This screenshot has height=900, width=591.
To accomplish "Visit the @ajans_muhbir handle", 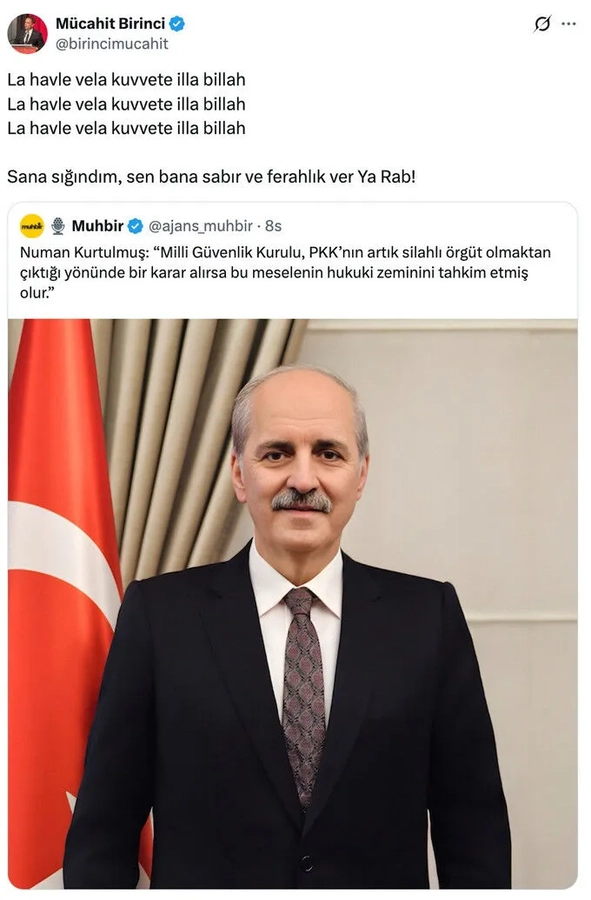I will click(200, 226).
